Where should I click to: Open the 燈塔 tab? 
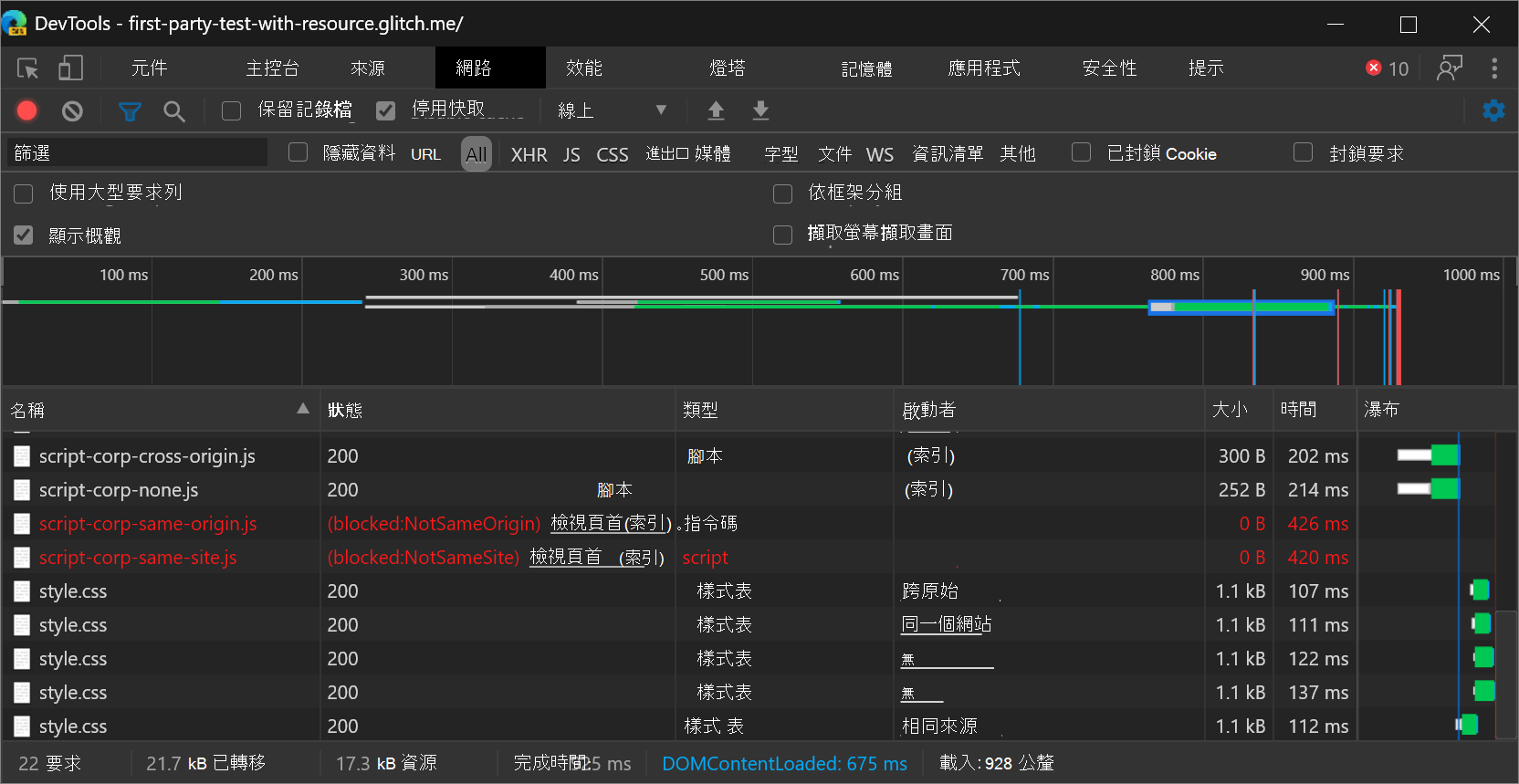click(728, 68)
